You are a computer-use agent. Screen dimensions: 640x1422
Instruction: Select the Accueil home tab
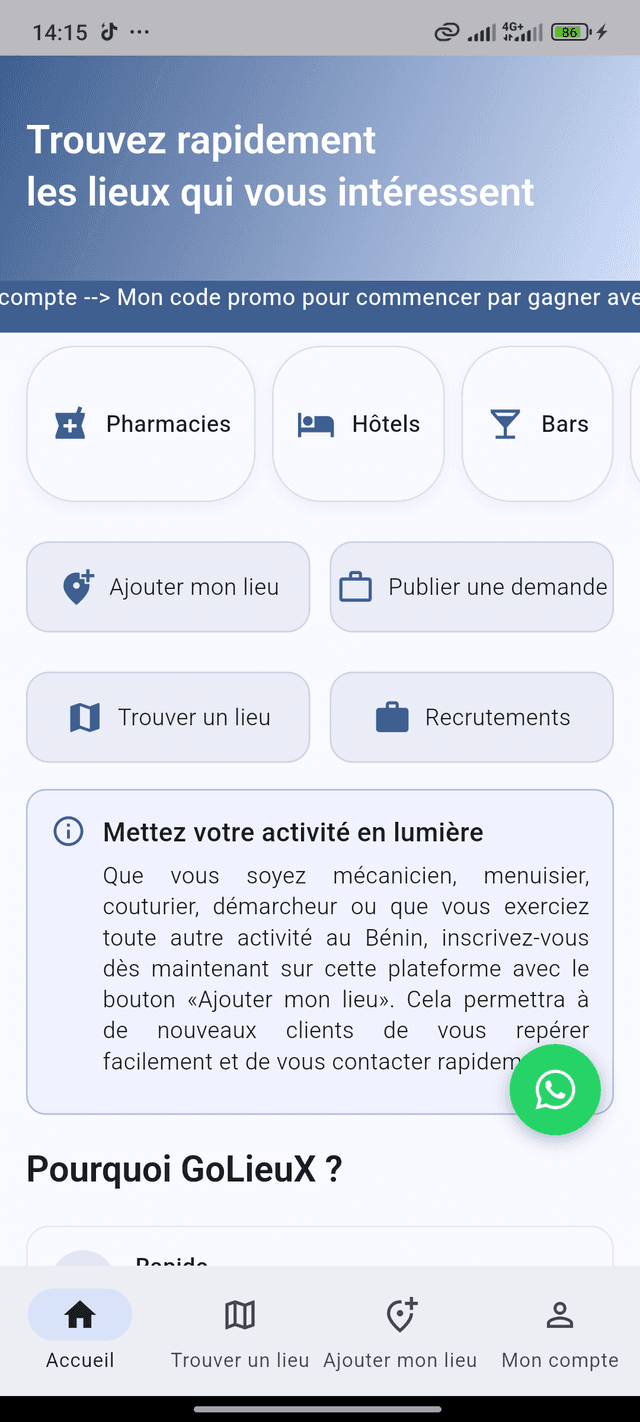click(79, 1330)
